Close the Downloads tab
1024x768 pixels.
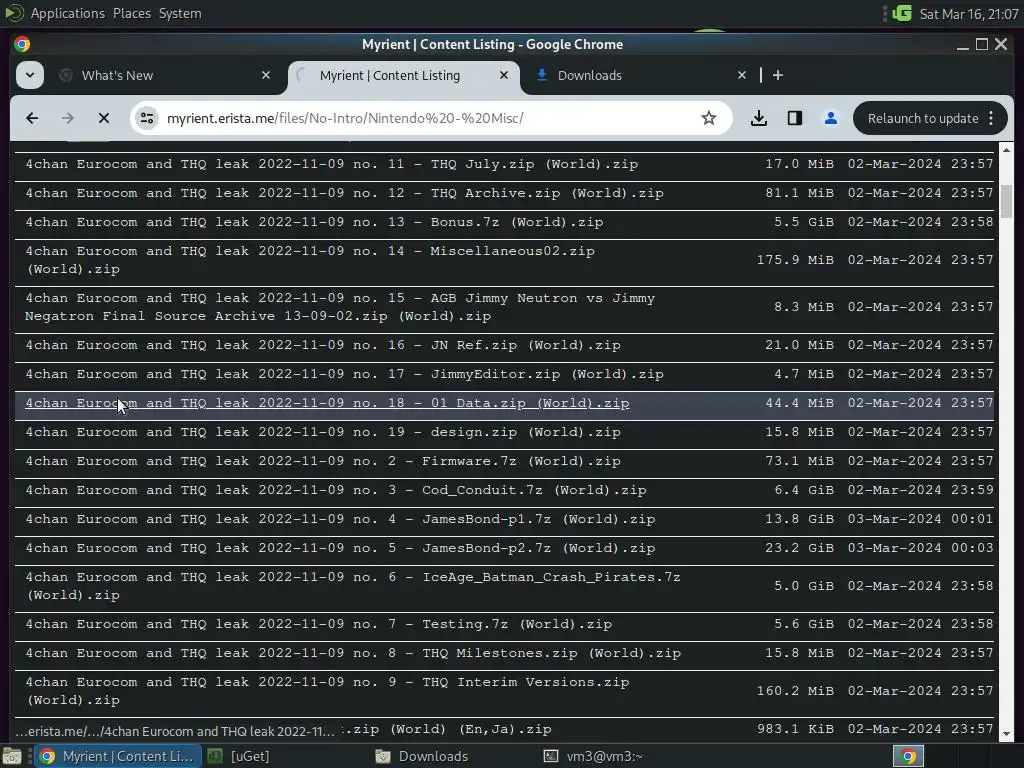pyautogui.click(x=742, y=75)
